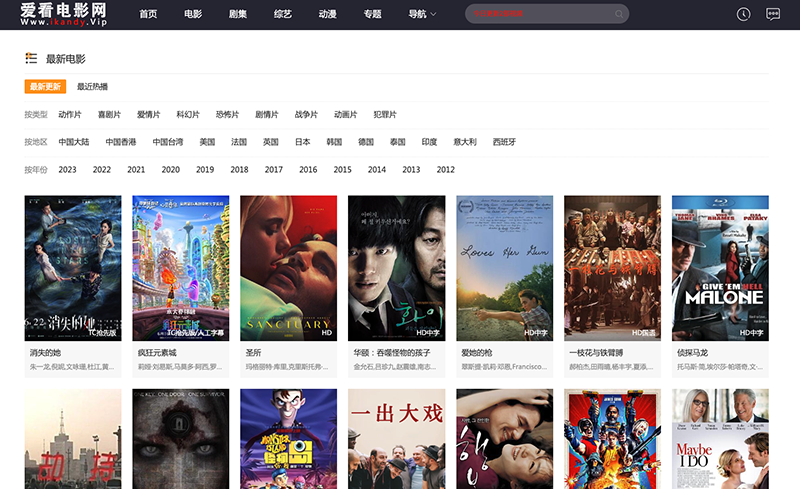This screenshot has height=489, width=800.
Task: Go to the 首页 nav item
Action: [148, 14]
